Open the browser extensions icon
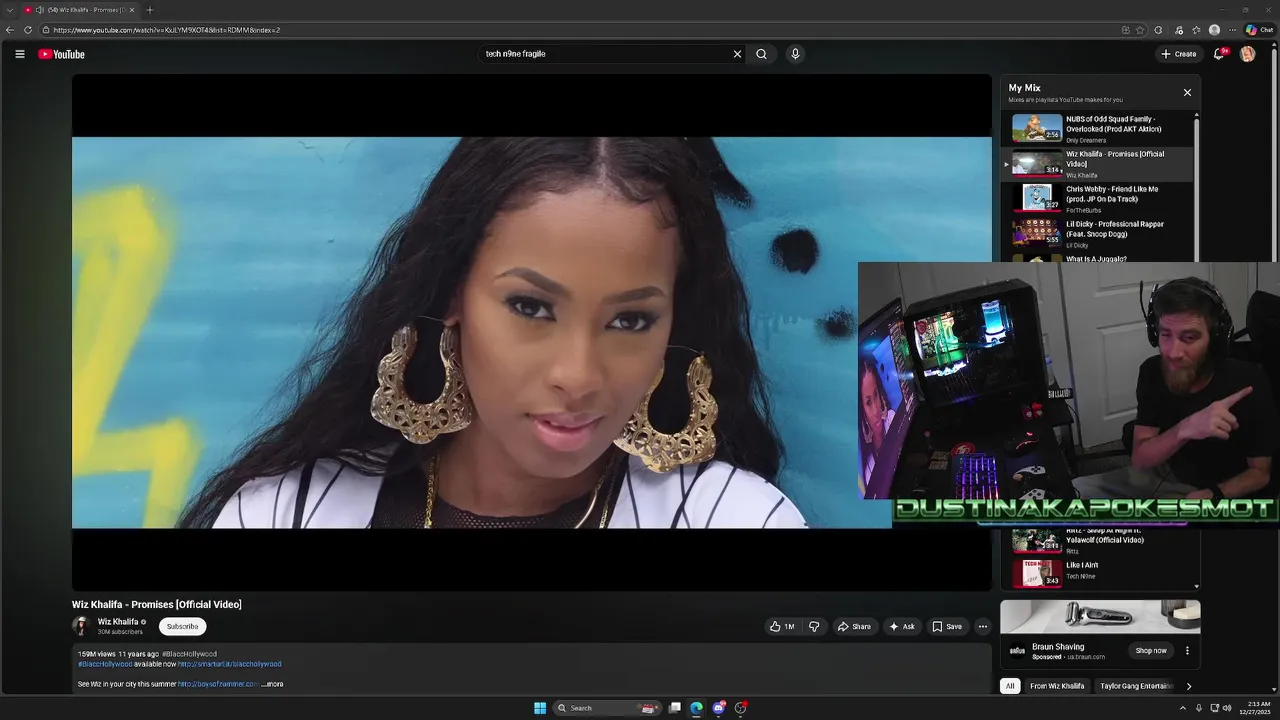This screenshot has width=1280, height=720. [1158, 30]
